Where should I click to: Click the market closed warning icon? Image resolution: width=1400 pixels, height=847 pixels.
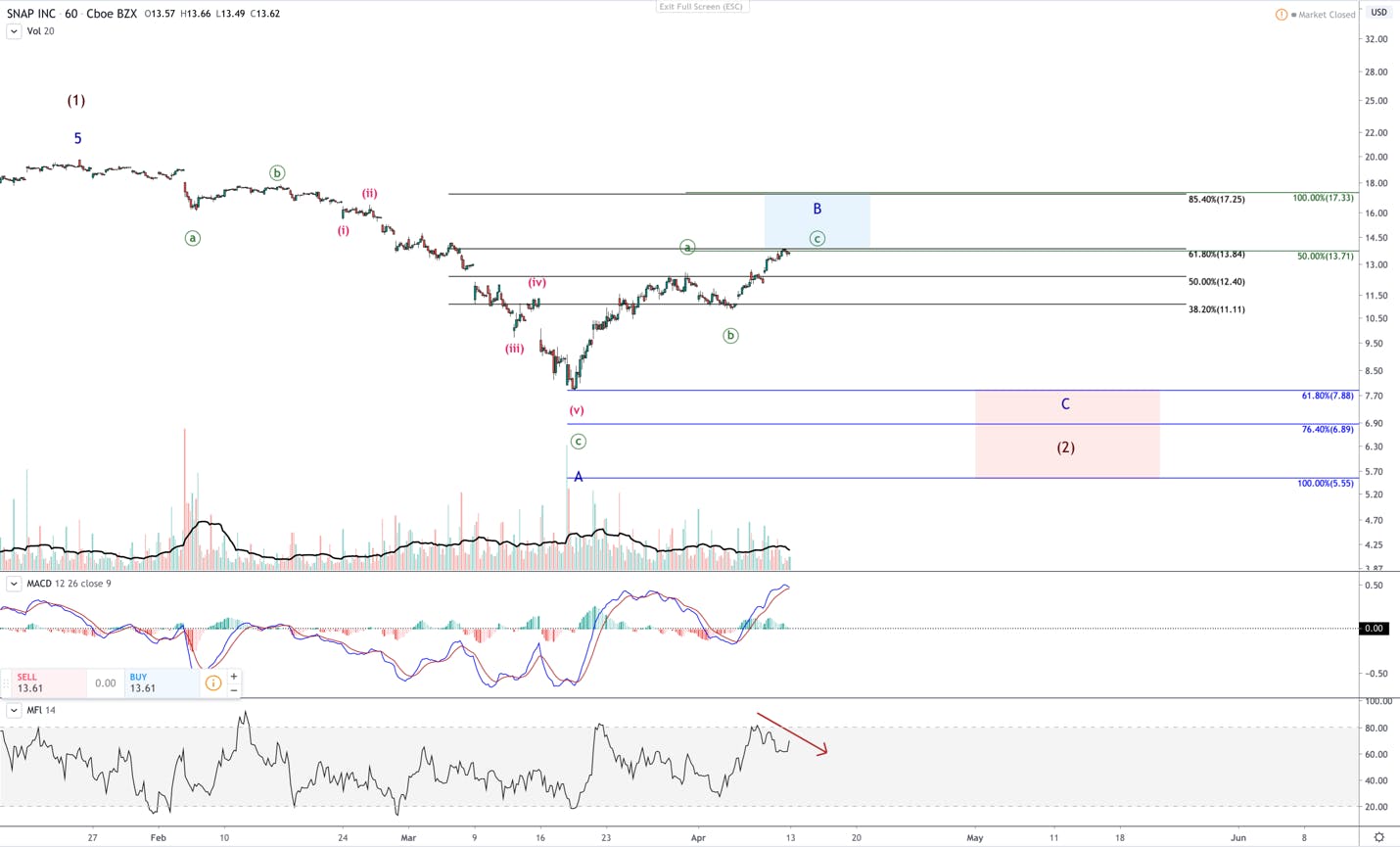tap(1281, 14)
